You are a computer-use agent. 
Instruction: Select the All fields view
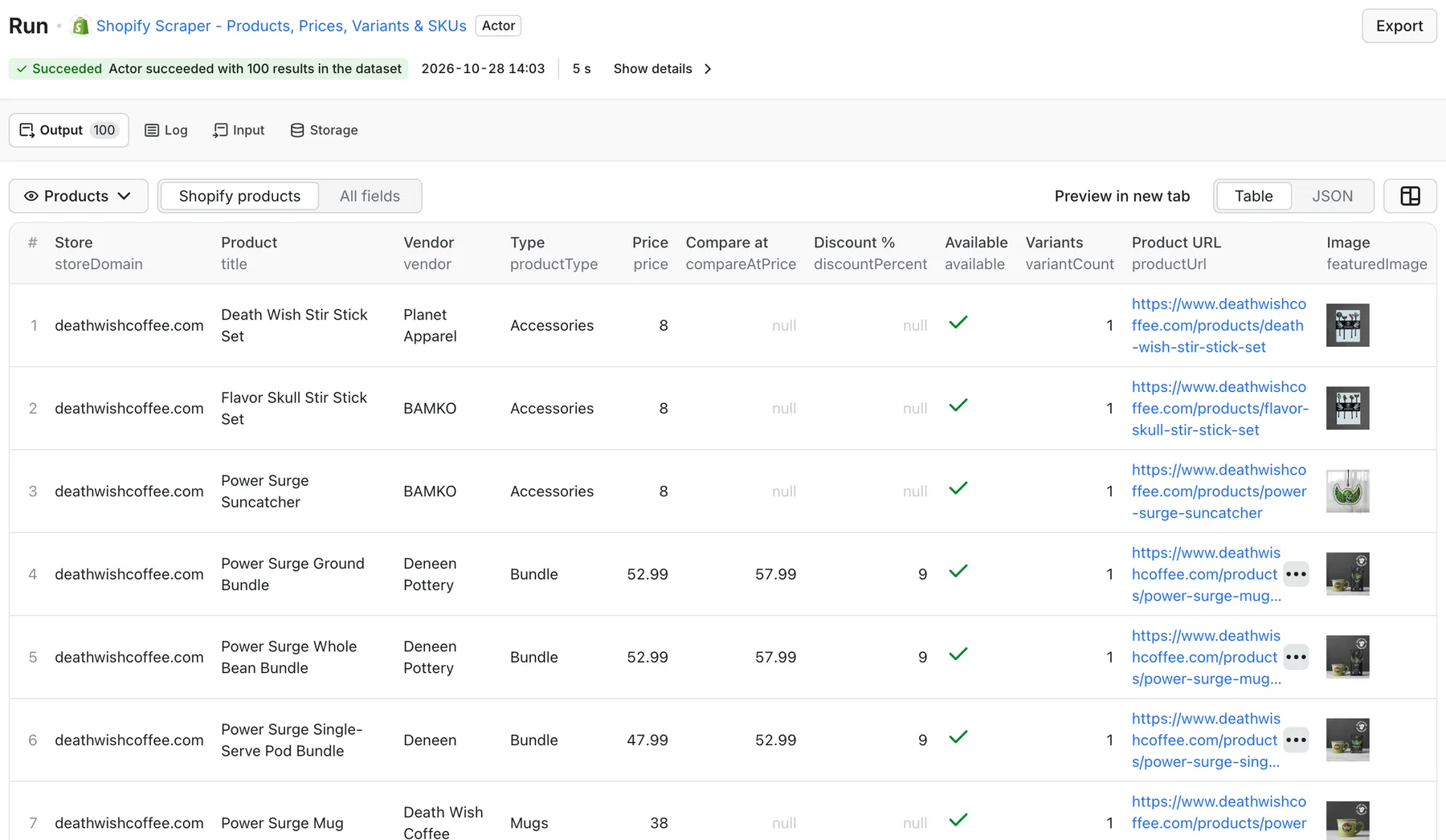pos(370,196)
